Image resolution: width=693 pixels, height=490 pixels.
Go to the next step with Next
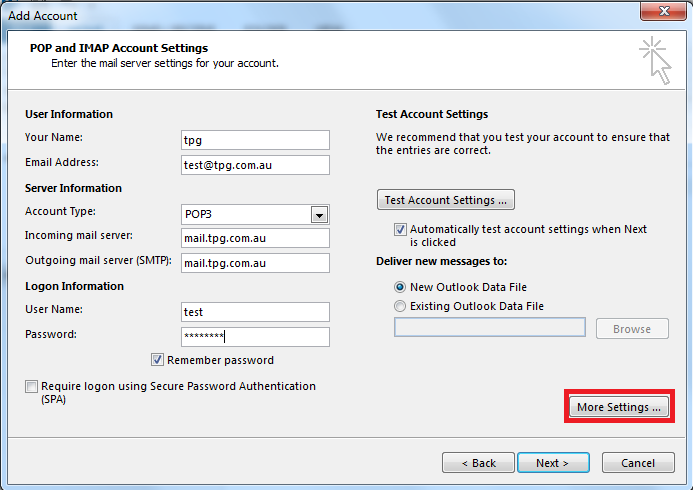pyautogui.click(x=553, y=463)
